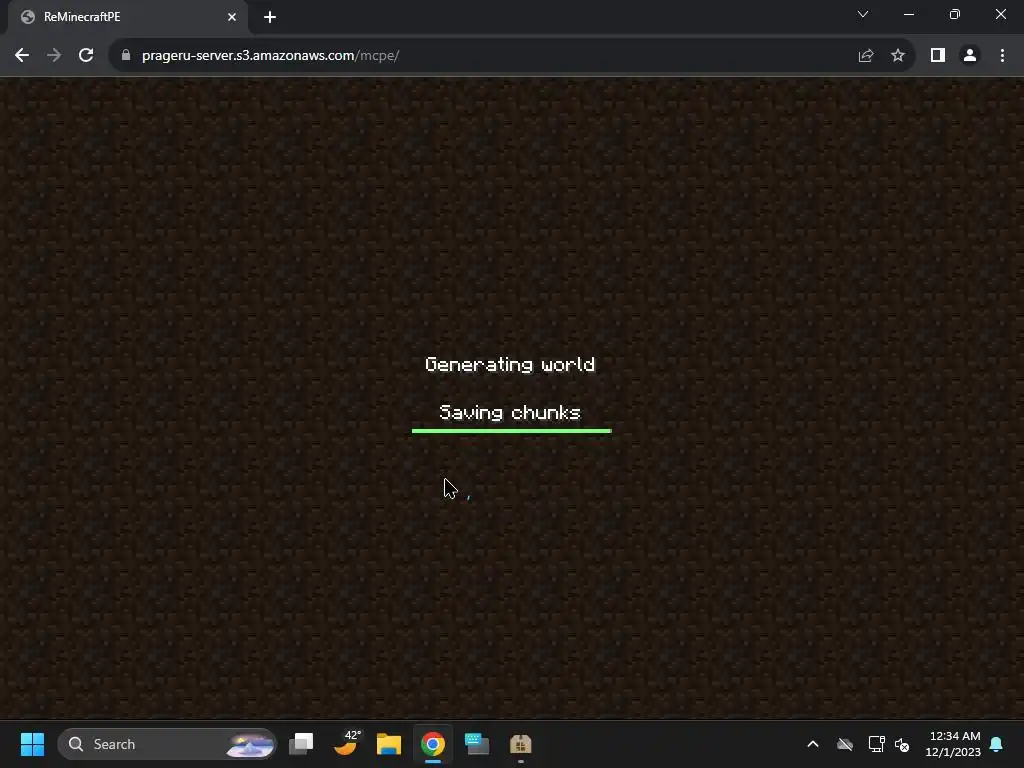Open network display tray icon
This screenshot has width=1024, height=768.
(x=876, y=744)
